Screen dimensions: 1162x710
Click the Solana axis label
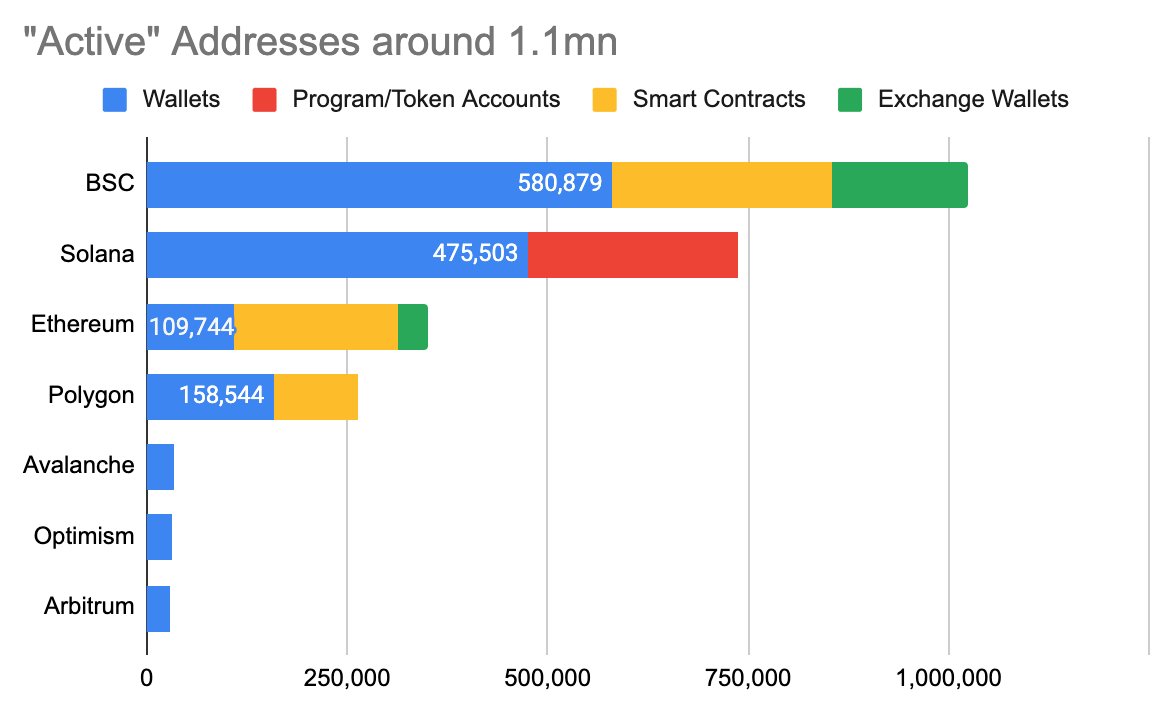tap(97, 253)
